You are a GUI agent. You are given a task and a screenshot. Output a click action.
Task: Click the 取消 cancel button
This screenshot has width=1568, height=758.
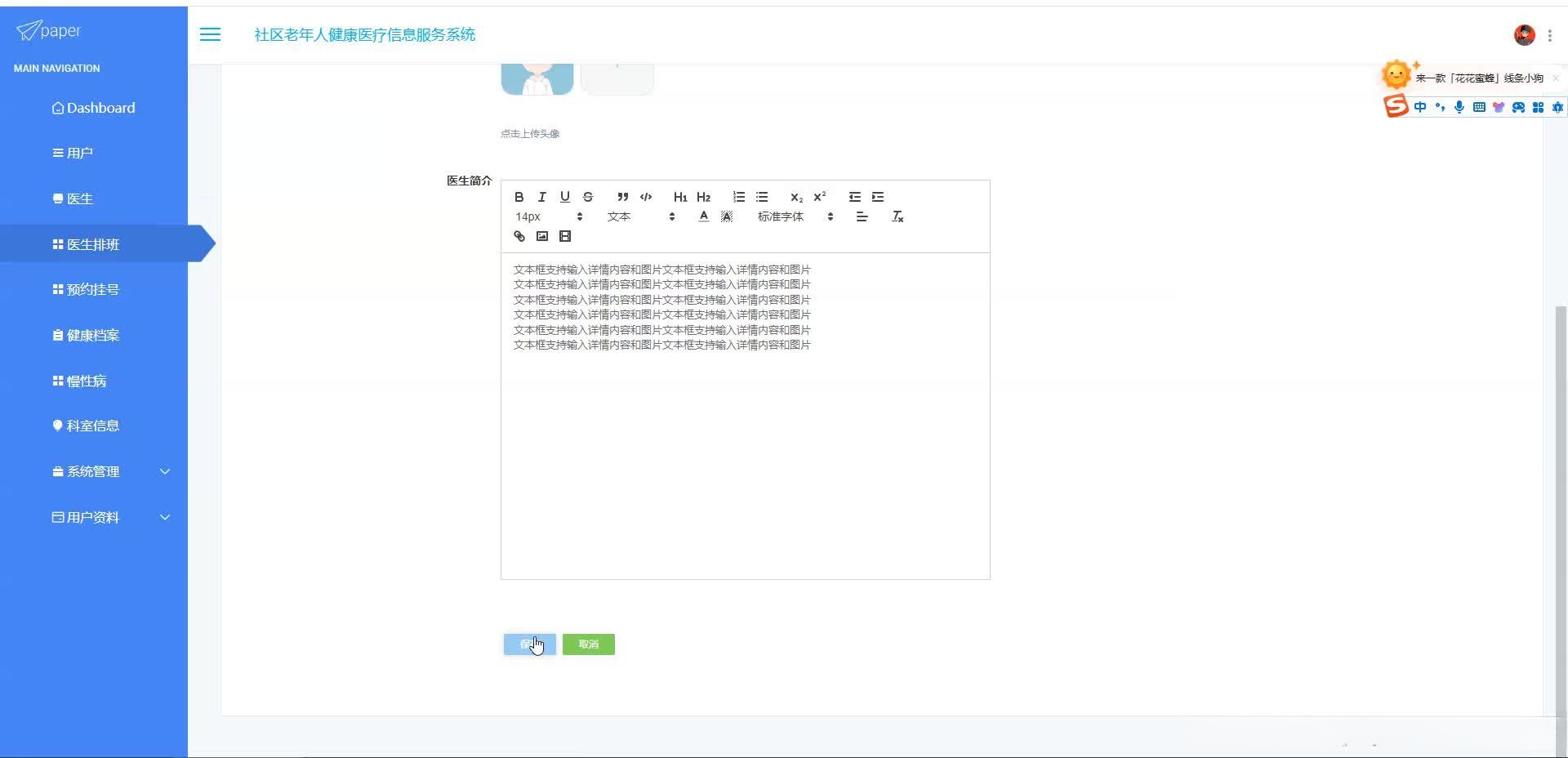click(588, 644)
